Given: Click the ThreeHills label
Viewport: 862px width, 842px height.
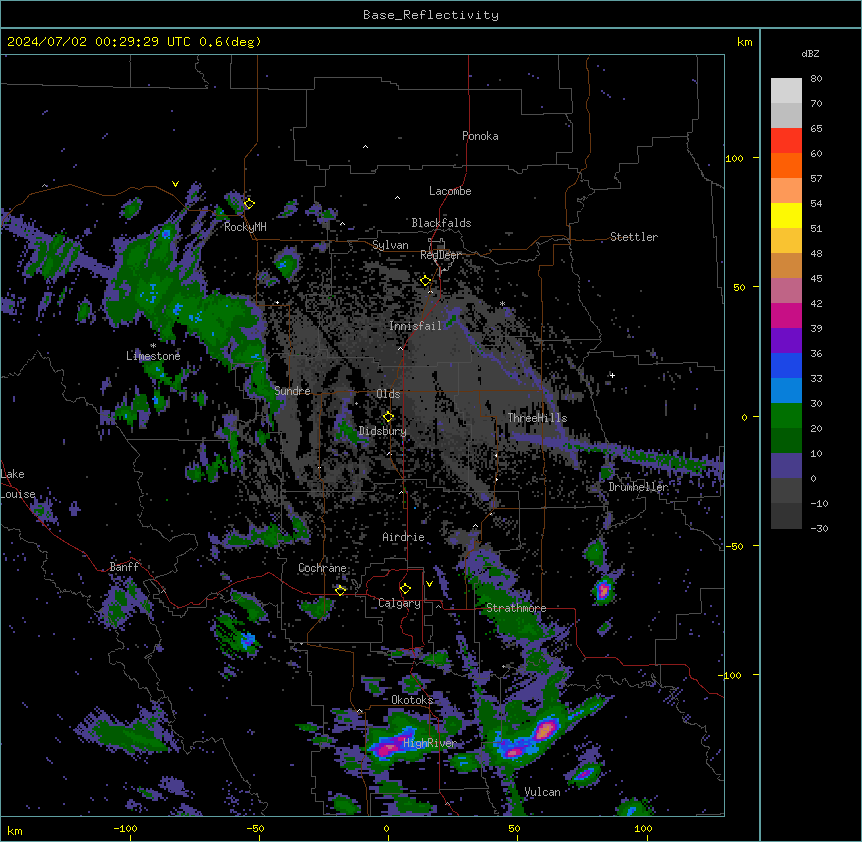Looking at the screenshot, I should tap(537, 418).
